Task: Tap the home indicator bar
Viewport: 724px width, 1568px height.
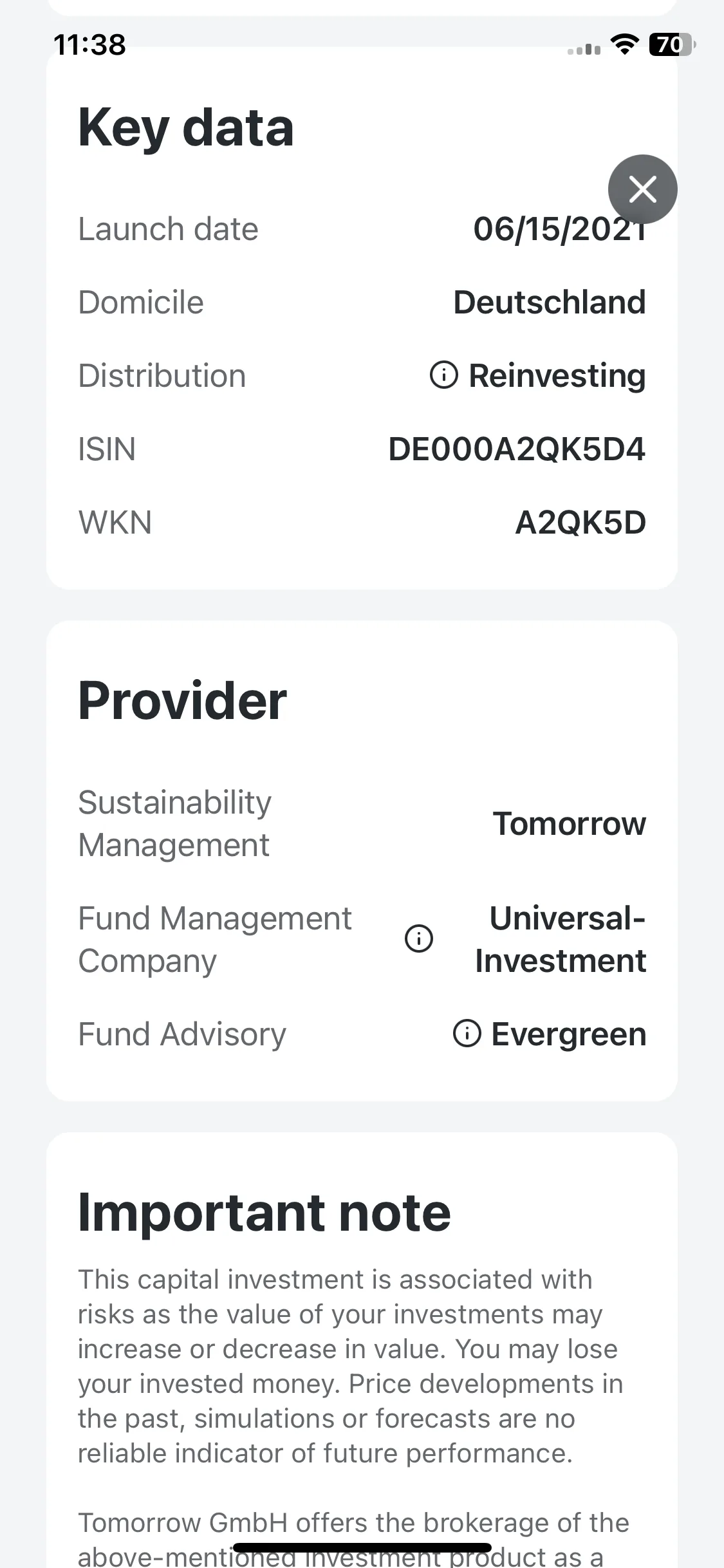Action: (362, 1547)
